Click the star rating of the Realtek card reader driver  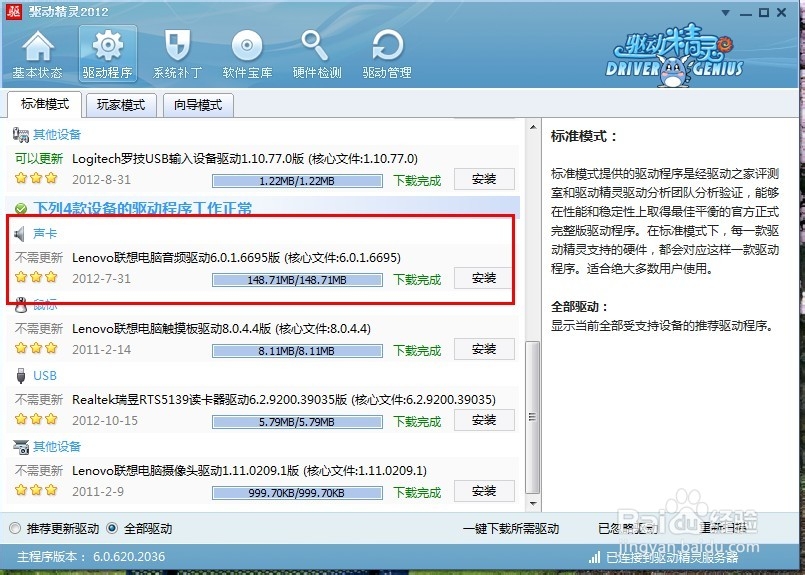(36, 419)
